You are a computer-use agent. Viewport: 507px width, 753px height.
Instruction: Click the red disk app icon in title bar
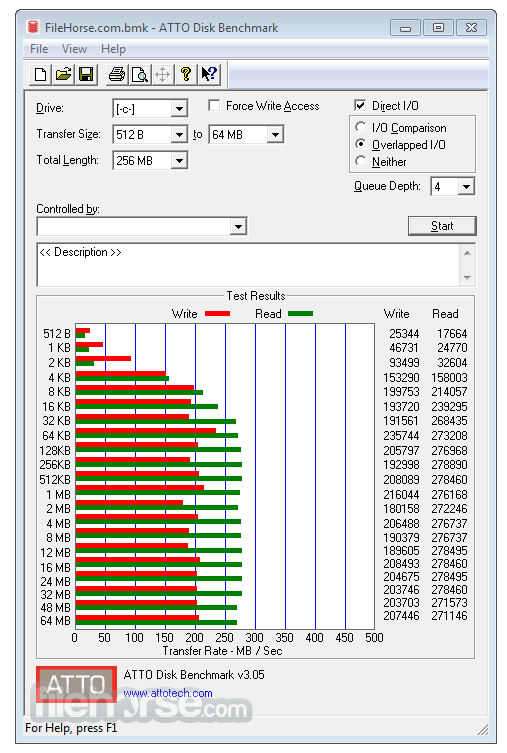[33, 27]
